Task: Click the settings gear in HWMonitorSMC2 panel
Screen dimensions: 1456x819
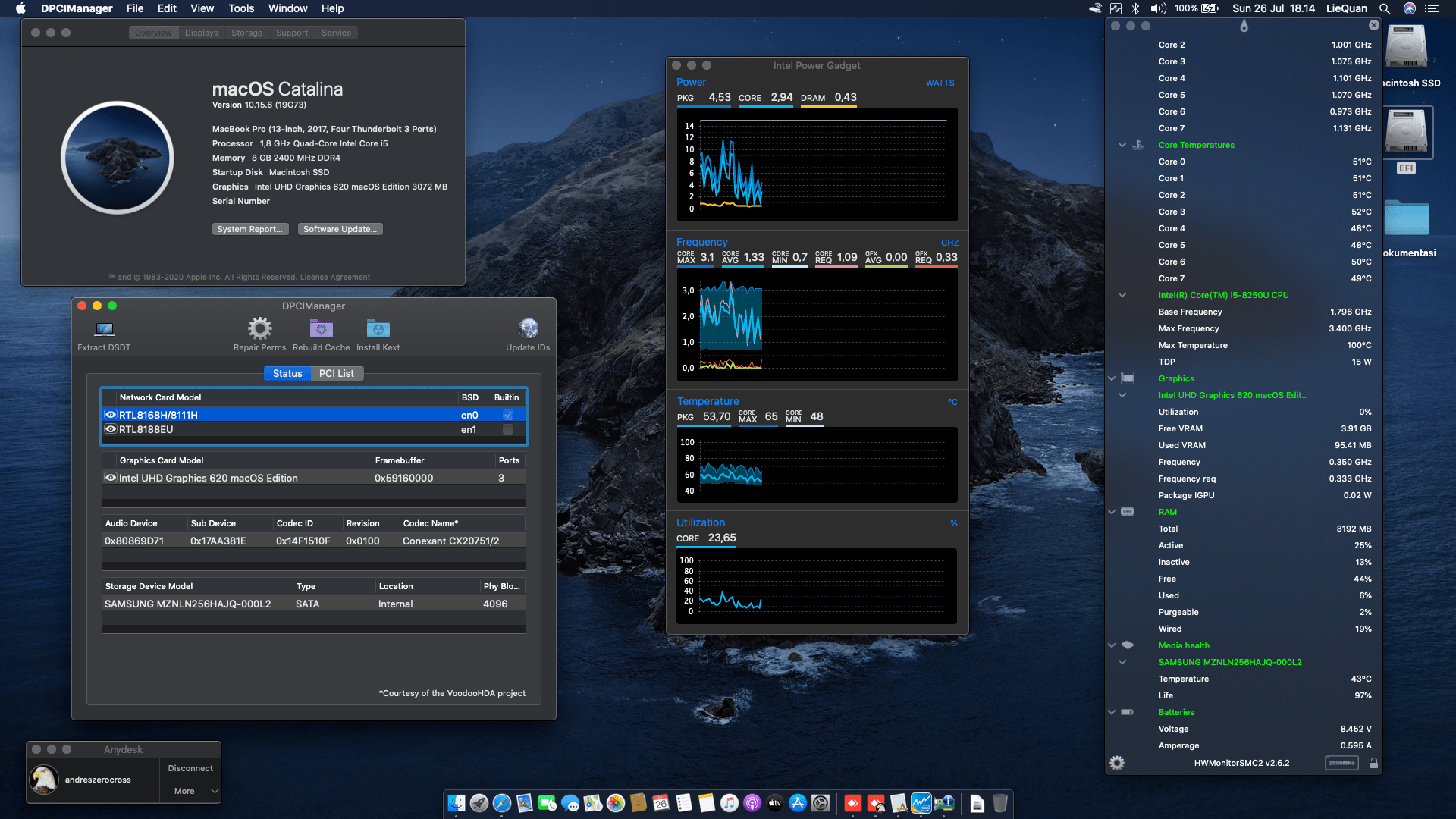Action: pos(1117,763)
